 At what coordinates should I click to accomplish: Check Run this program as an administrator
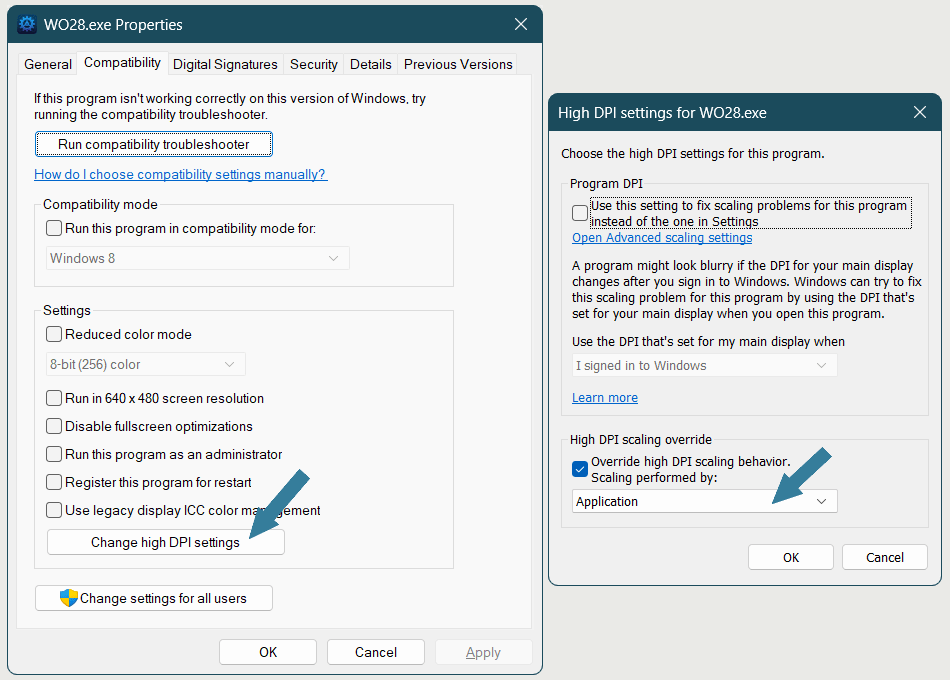[x=54, y=454]
